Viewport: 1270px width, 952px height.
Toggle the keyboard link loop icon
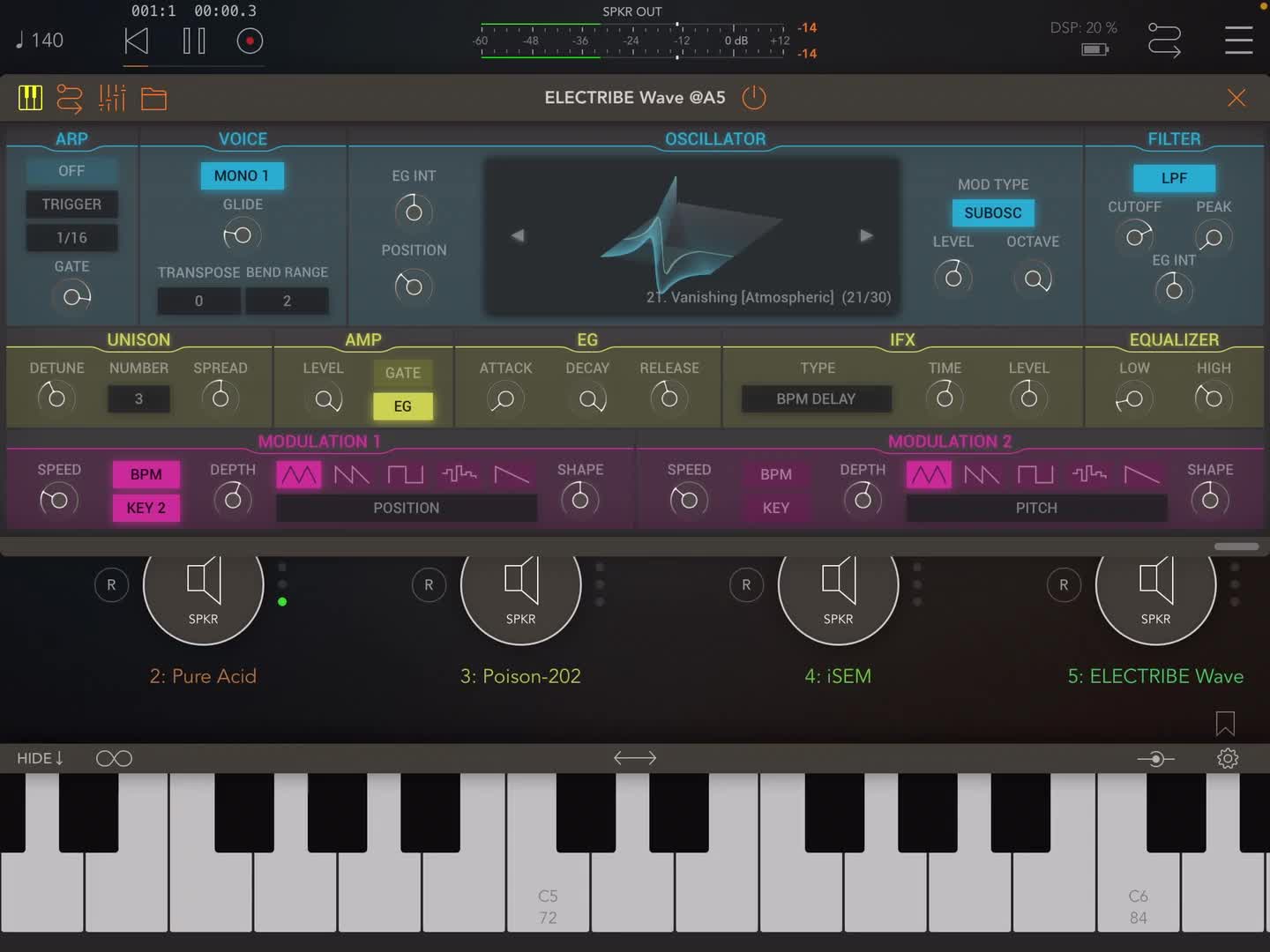tap(114, 758)
